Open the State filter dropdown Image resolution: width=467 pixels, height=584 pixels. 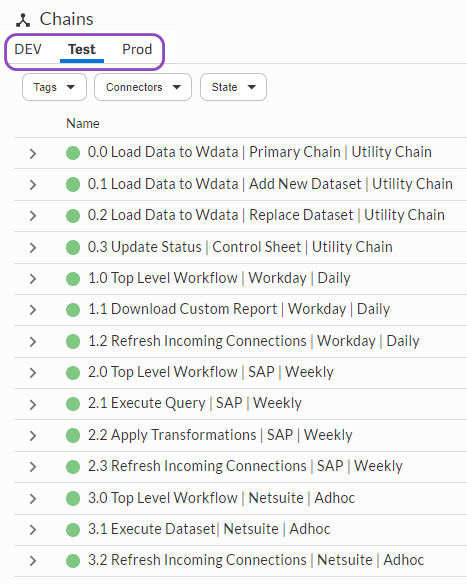coord(234,87)
